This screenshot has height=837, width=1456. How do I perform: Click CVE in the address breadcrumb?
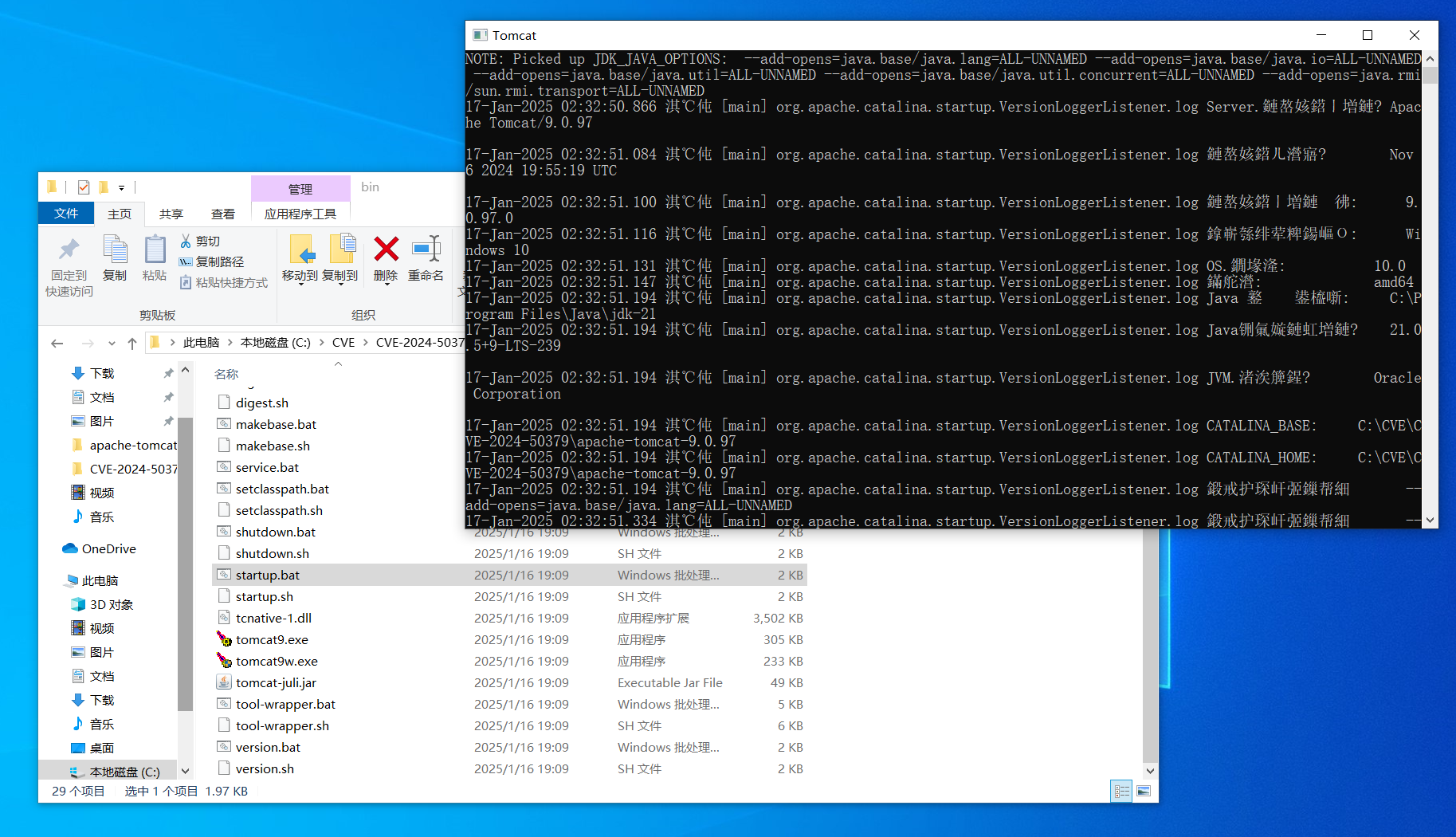pyautogui.click(x=343, y=343)
